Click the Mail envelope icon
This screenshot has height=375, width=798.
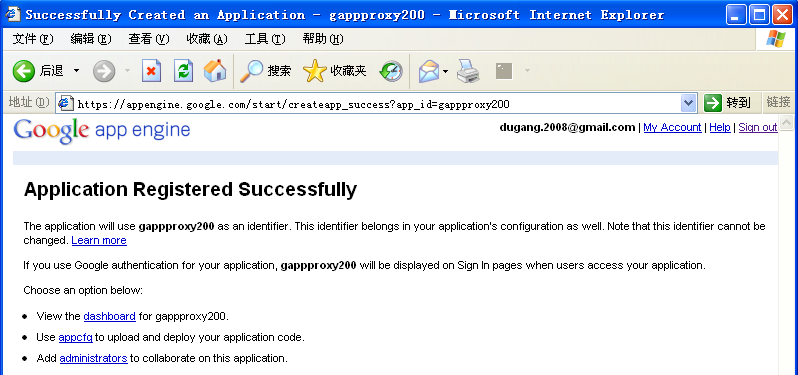pyautogui.click(x=429, y=71)
